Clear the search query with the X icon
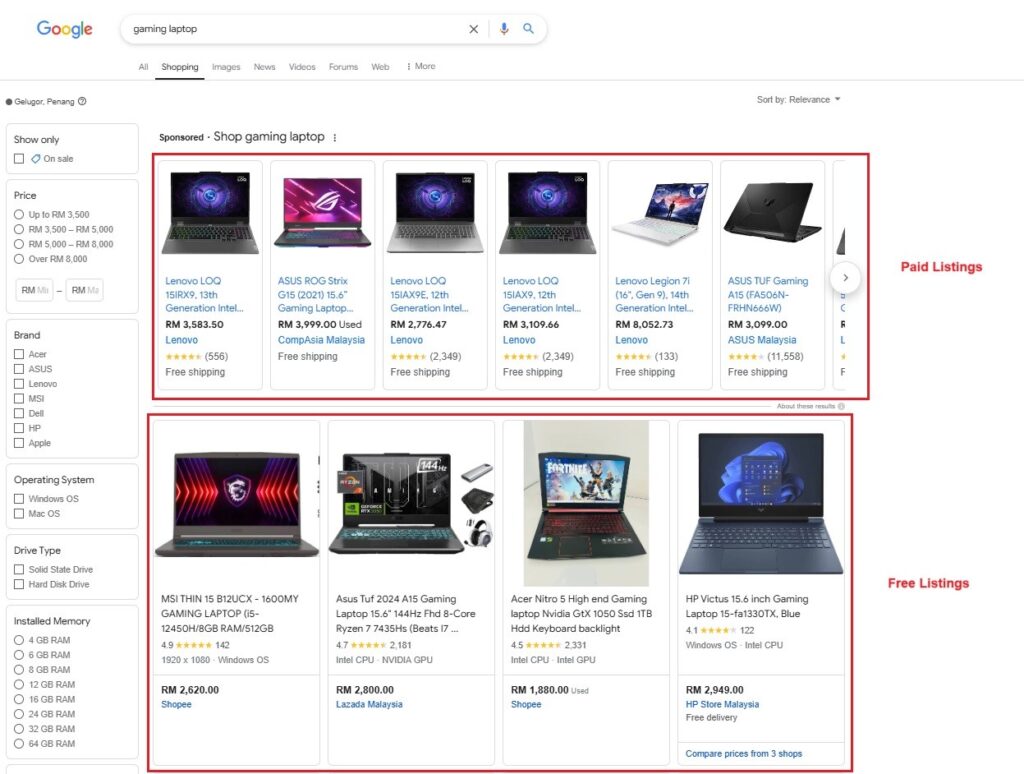1024x774 pixels. pos(474,29)
